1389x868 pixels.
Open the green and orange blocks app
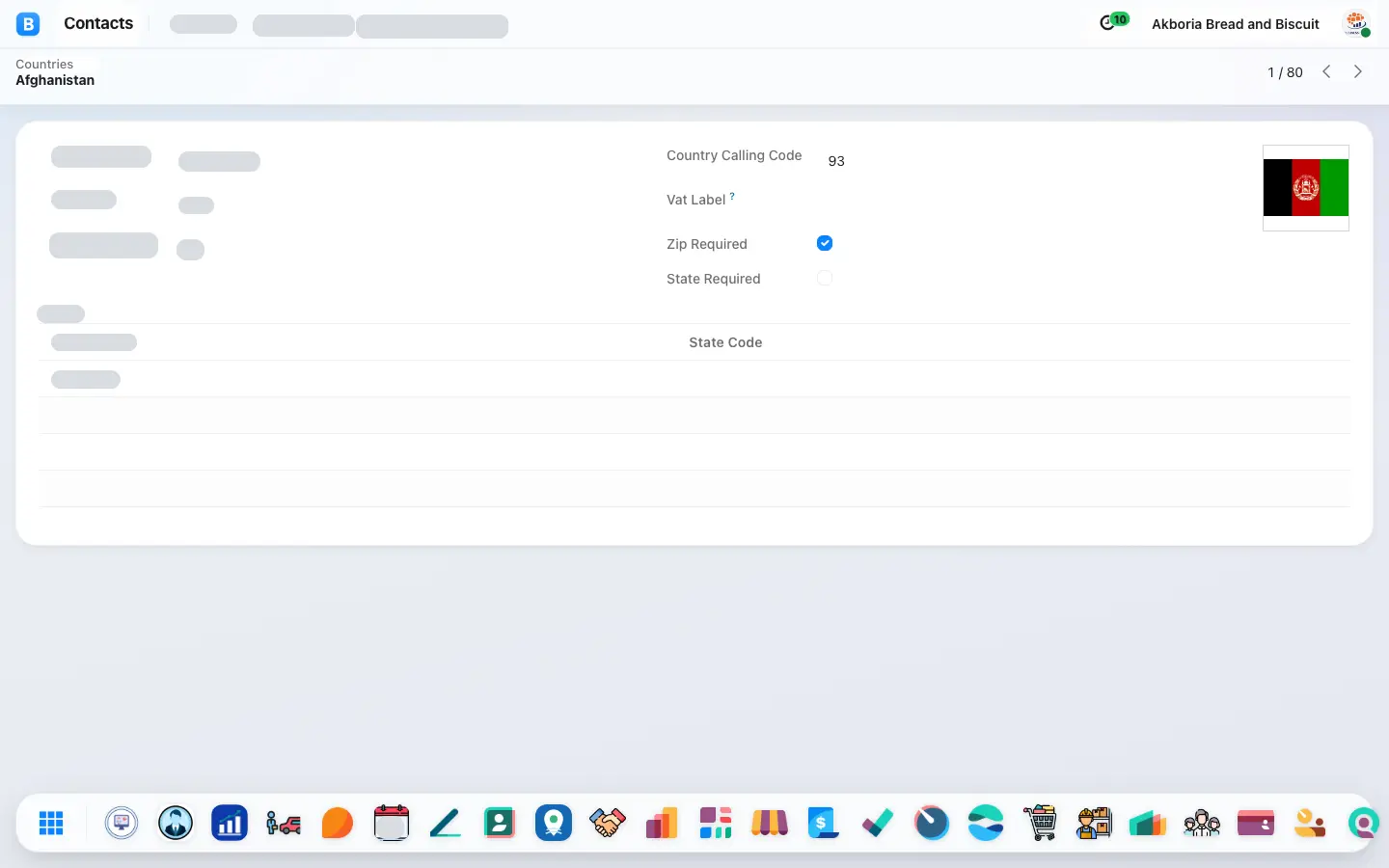(1148, 823)
